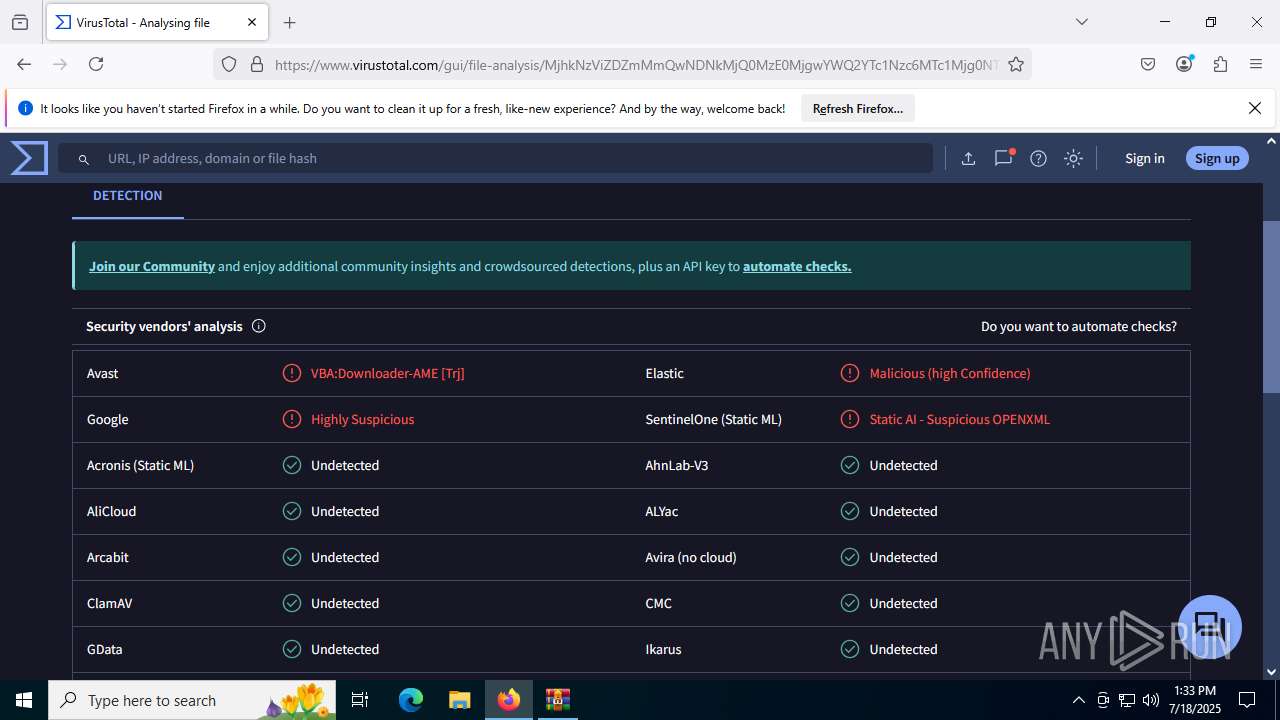Open the list all tabs dropdown
This screenshot has width=1280, height=720.
[x=1081, y=22]
